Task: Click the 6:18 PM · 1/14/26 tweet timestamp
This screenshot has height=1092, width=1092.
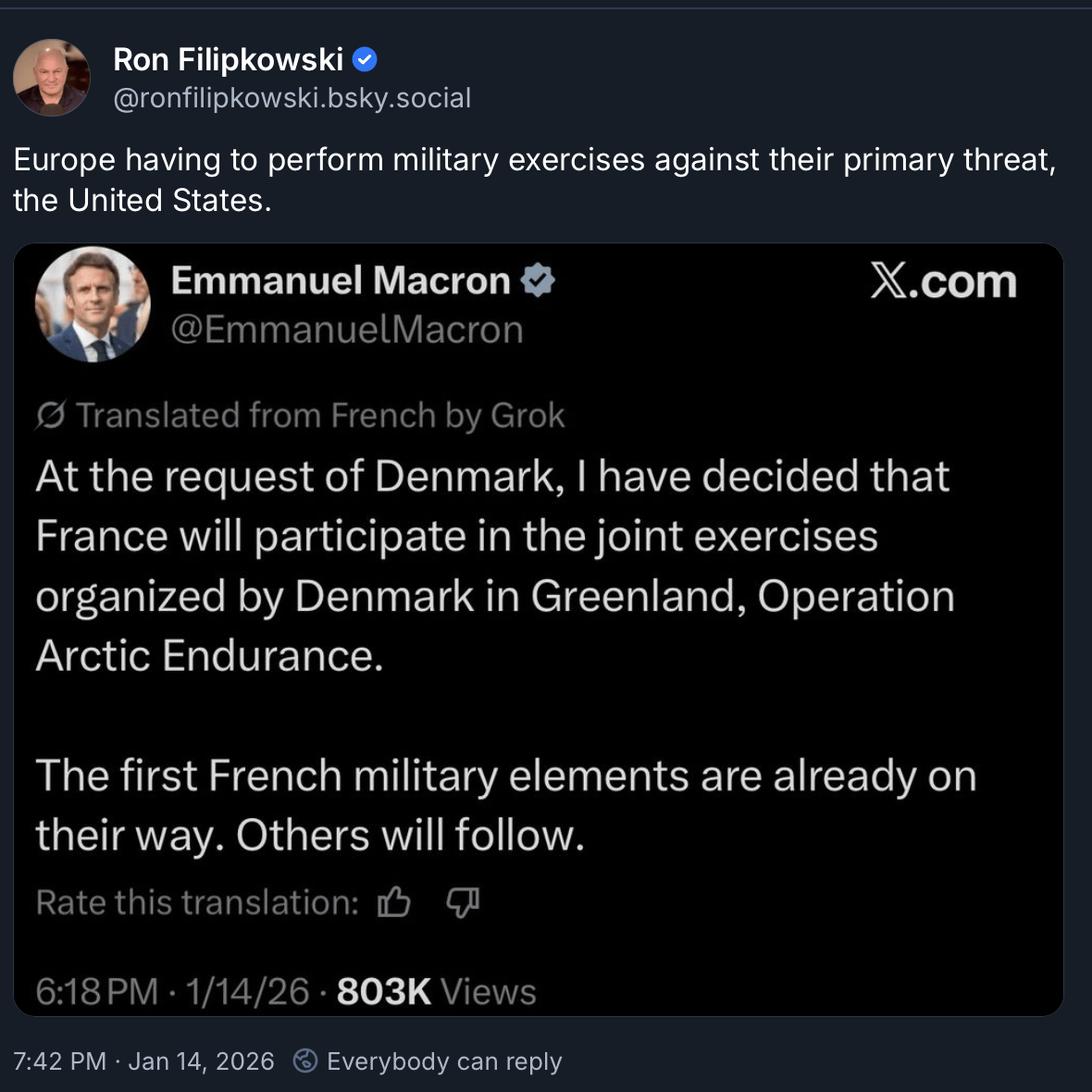Action: click(x=172, y=992)
